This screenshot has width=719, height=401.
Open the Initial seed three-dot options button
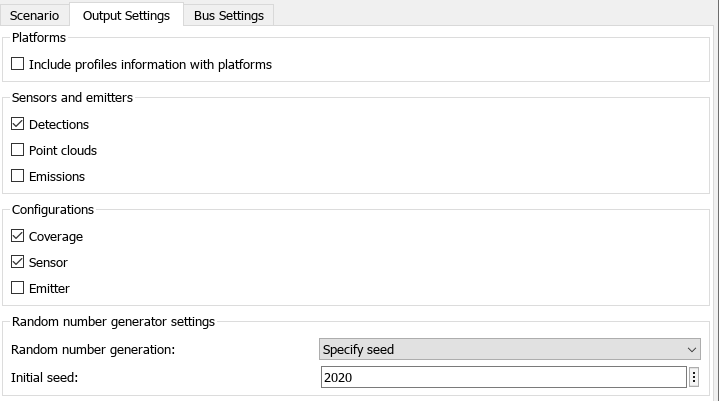click(694, 377)
